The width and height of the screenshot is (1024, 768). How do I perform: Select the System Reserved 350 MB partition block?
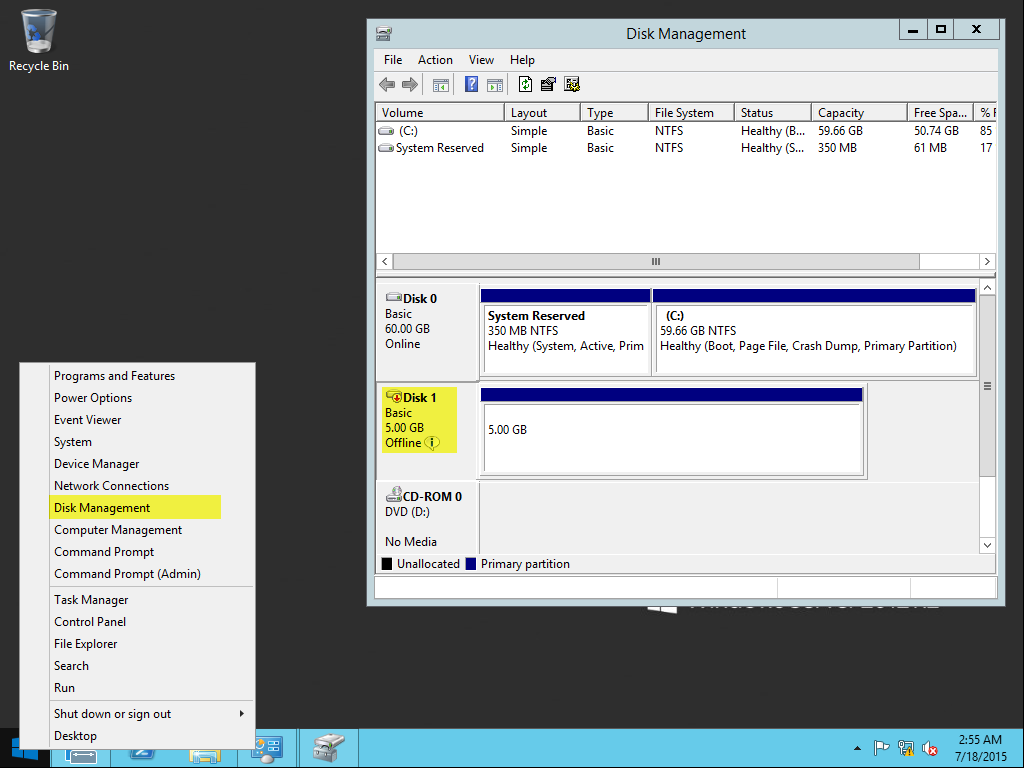[x=566, y=332]
